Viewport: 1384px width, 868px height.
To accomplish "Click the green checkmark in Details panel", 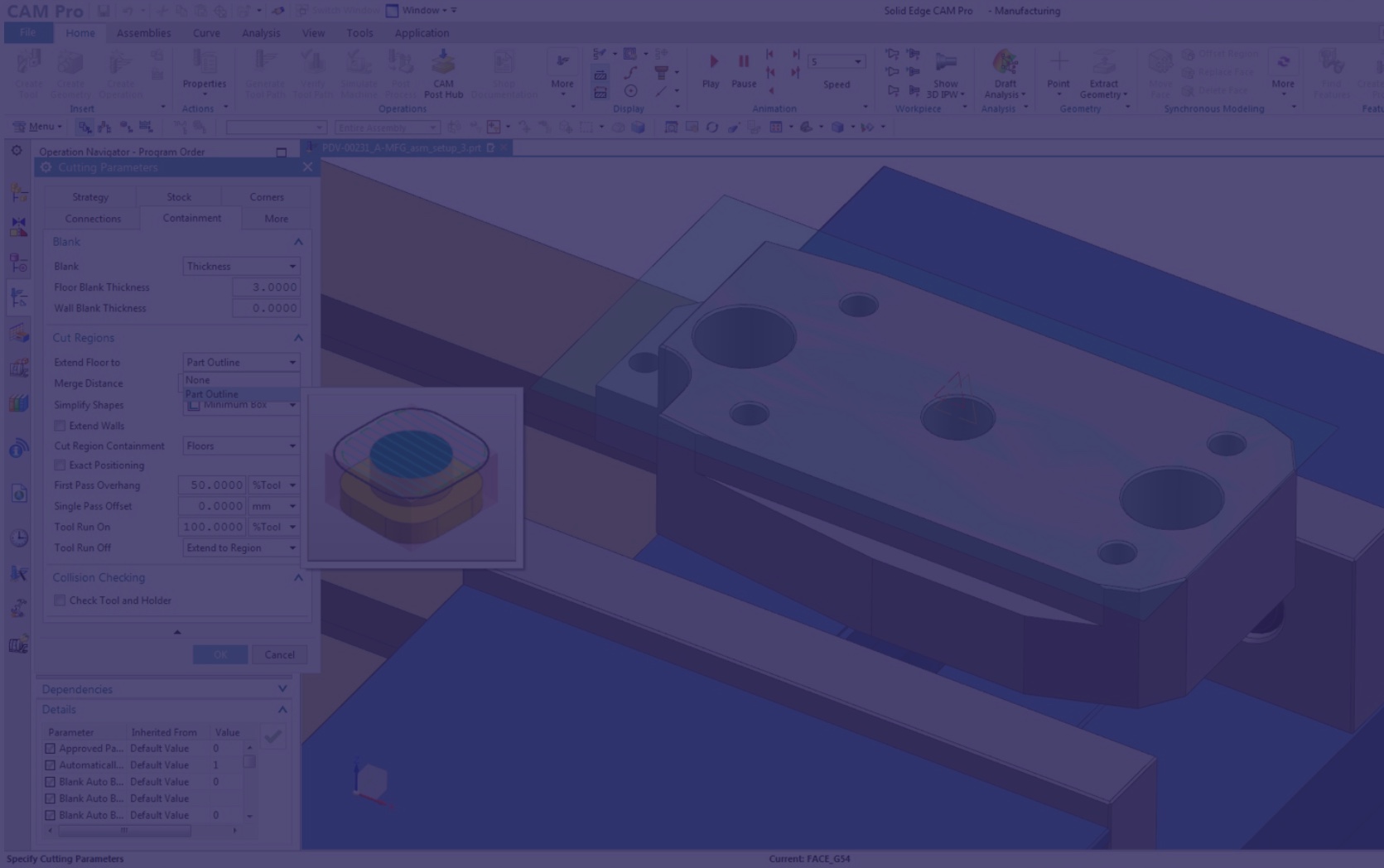I will click(272, 735).
